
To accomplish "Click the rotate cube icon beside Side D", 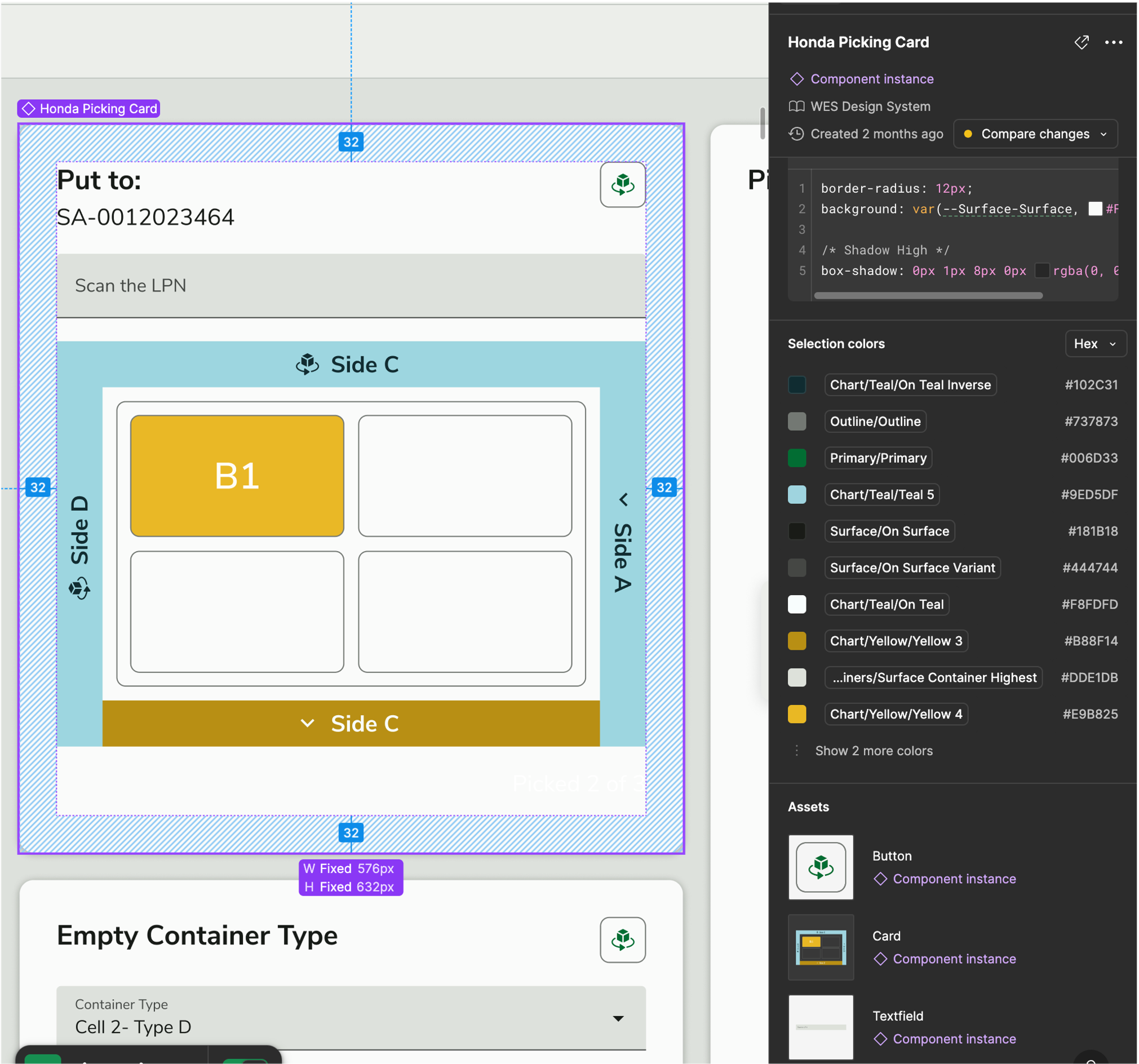I will pos(79,588).
